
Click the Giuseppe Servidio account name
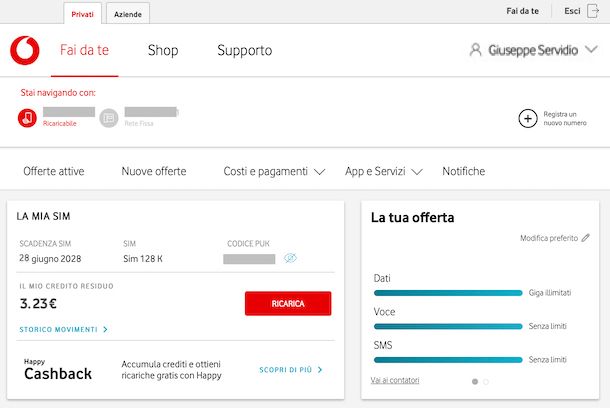(x=533, y=50)
